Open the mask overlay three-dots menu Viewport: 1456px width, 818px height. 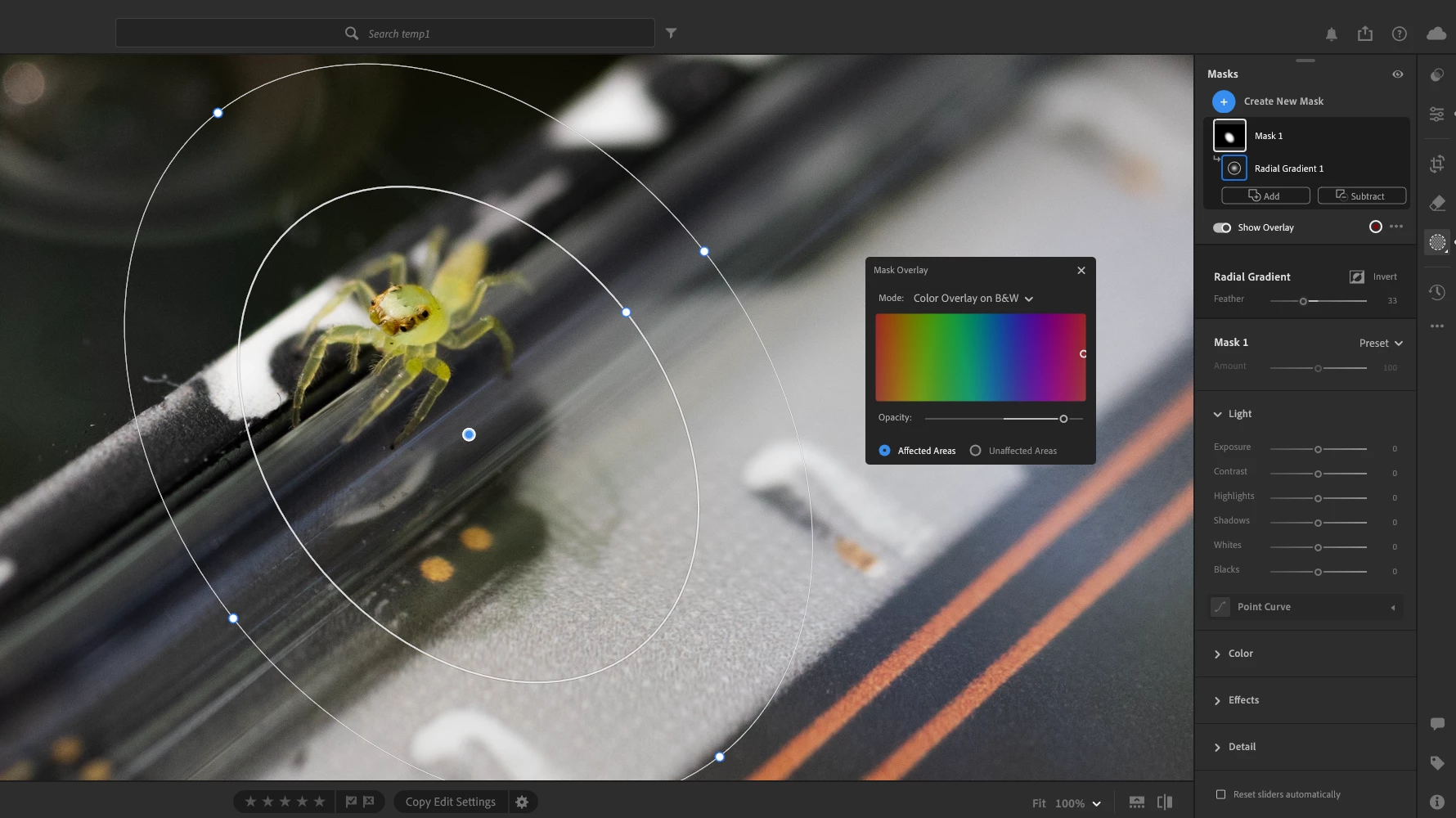pyautogui.click(x=1396, y=227)
